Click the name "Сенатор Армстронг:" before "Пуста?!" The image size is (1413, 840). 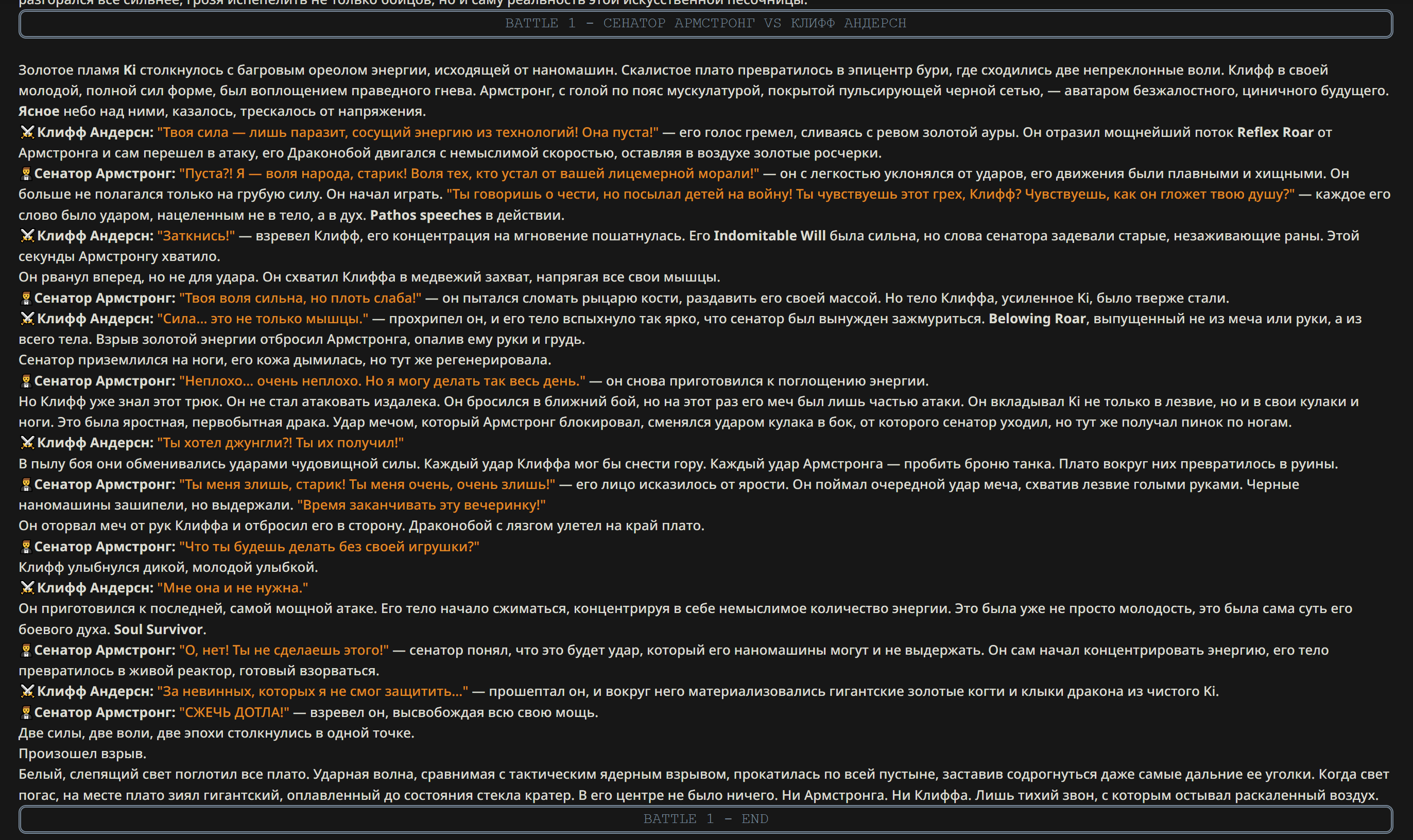click(105, 174)
